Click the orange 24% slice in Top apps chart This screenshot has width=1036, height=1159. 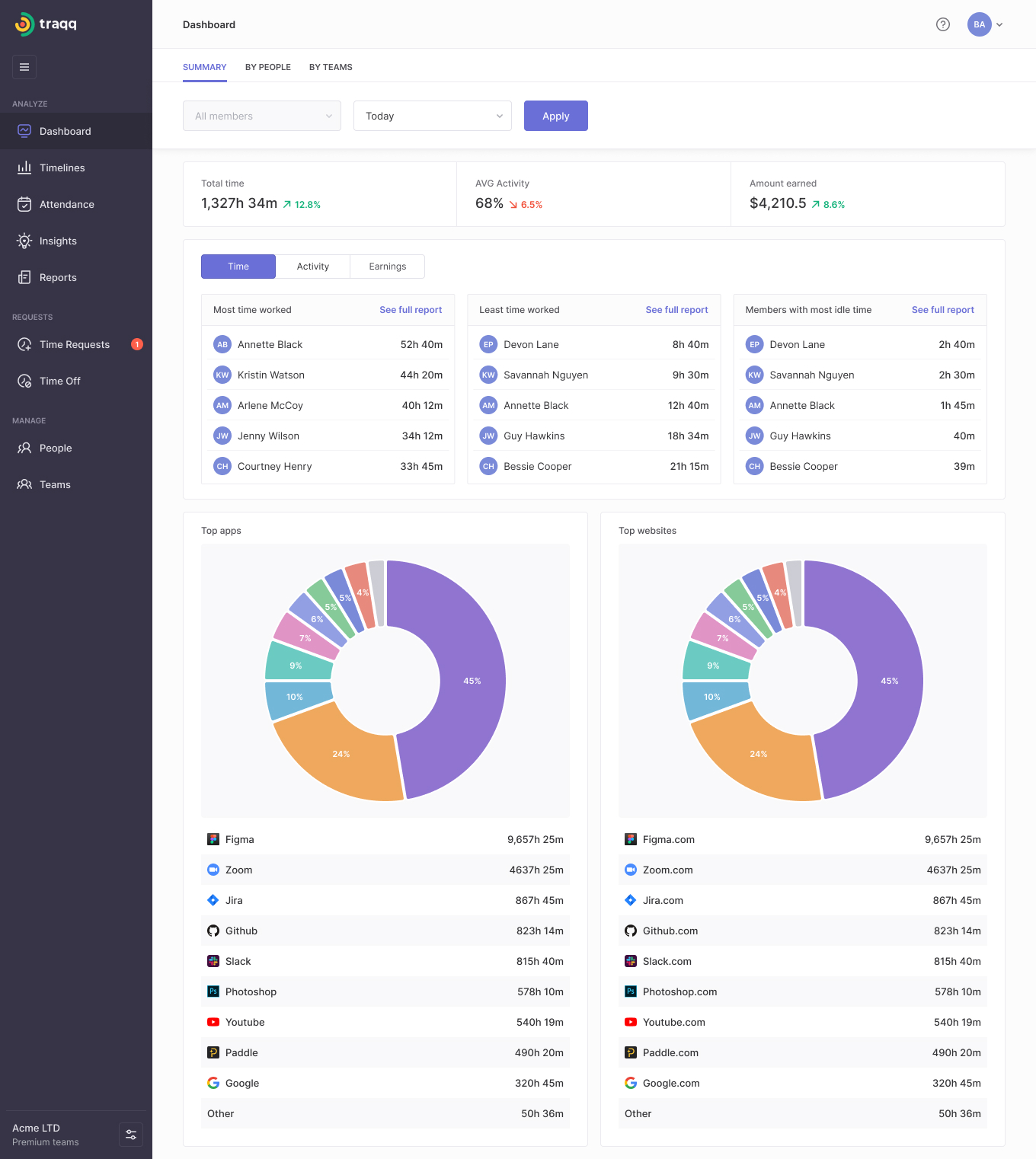pos(341,754)
